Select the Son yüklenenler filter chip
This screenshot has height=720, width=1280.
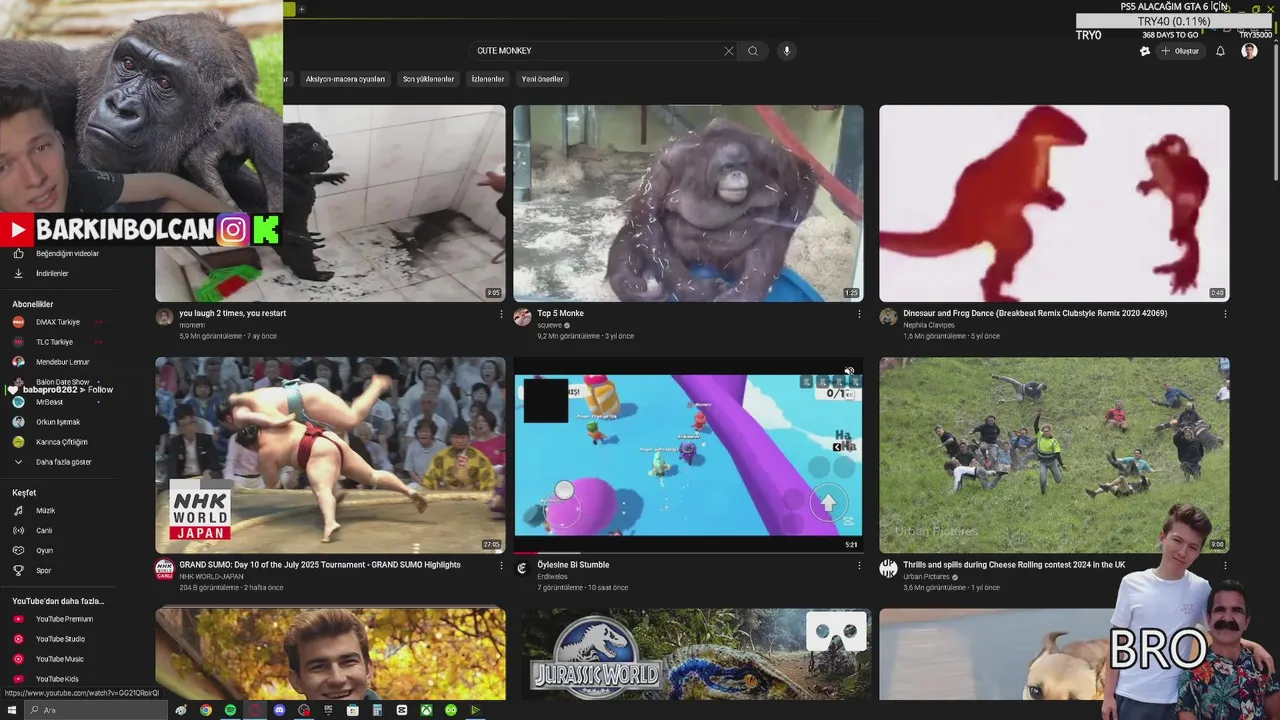pos(428,79)
